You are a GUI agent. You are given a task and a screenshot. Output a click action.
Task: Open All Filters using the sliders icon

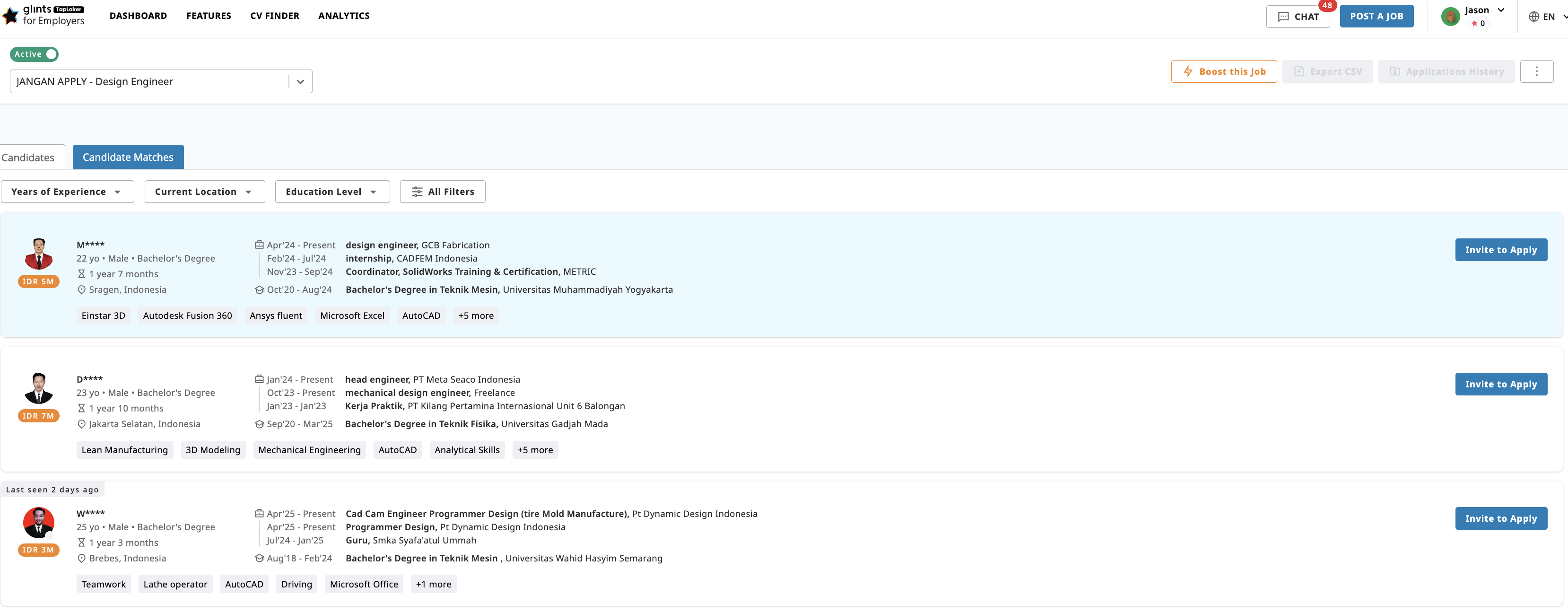tap(418, 191)
